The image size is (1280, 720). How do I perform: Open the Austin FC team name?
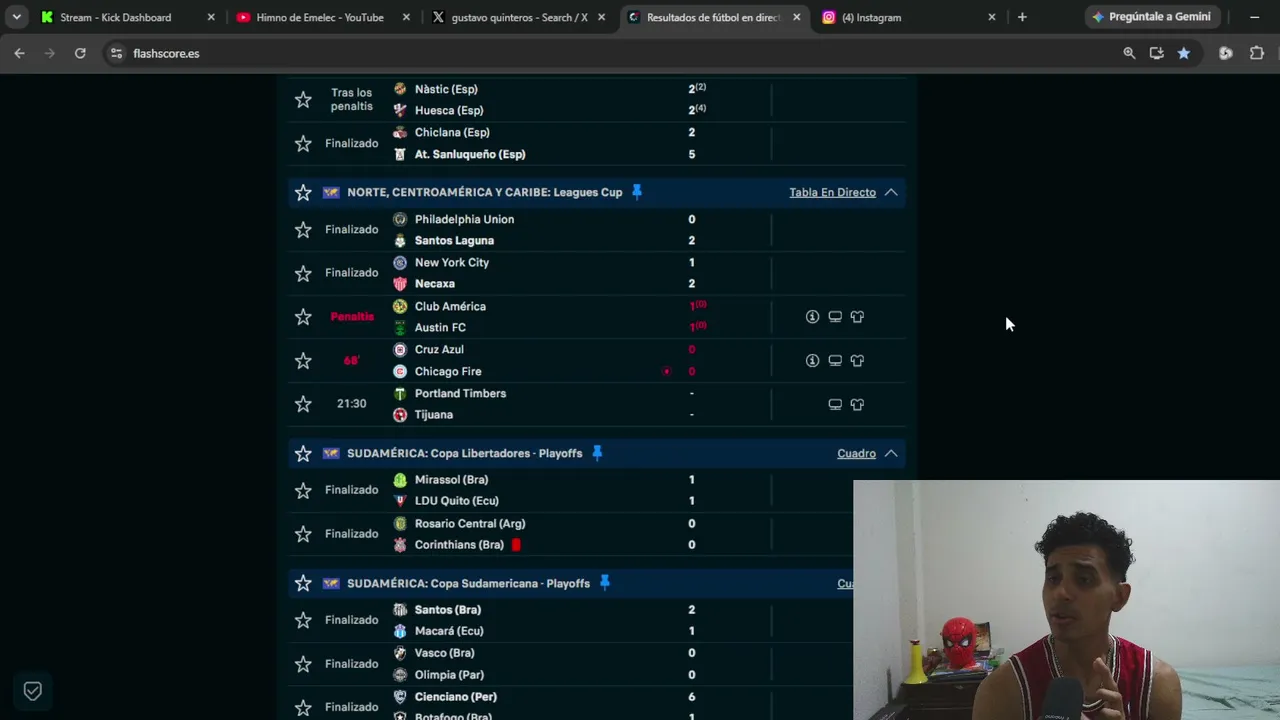point(440,328)
